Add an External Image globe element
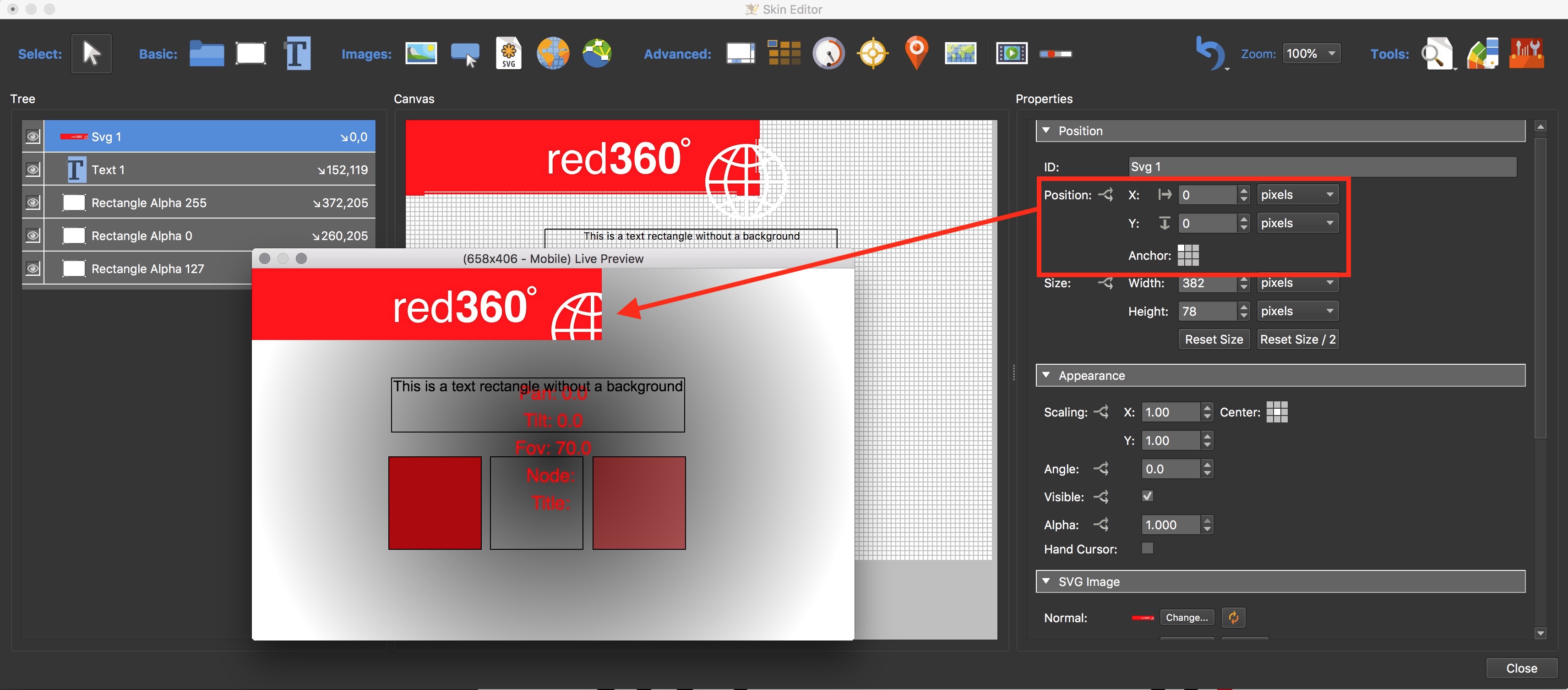1568x690 pixels. point(553,54)
